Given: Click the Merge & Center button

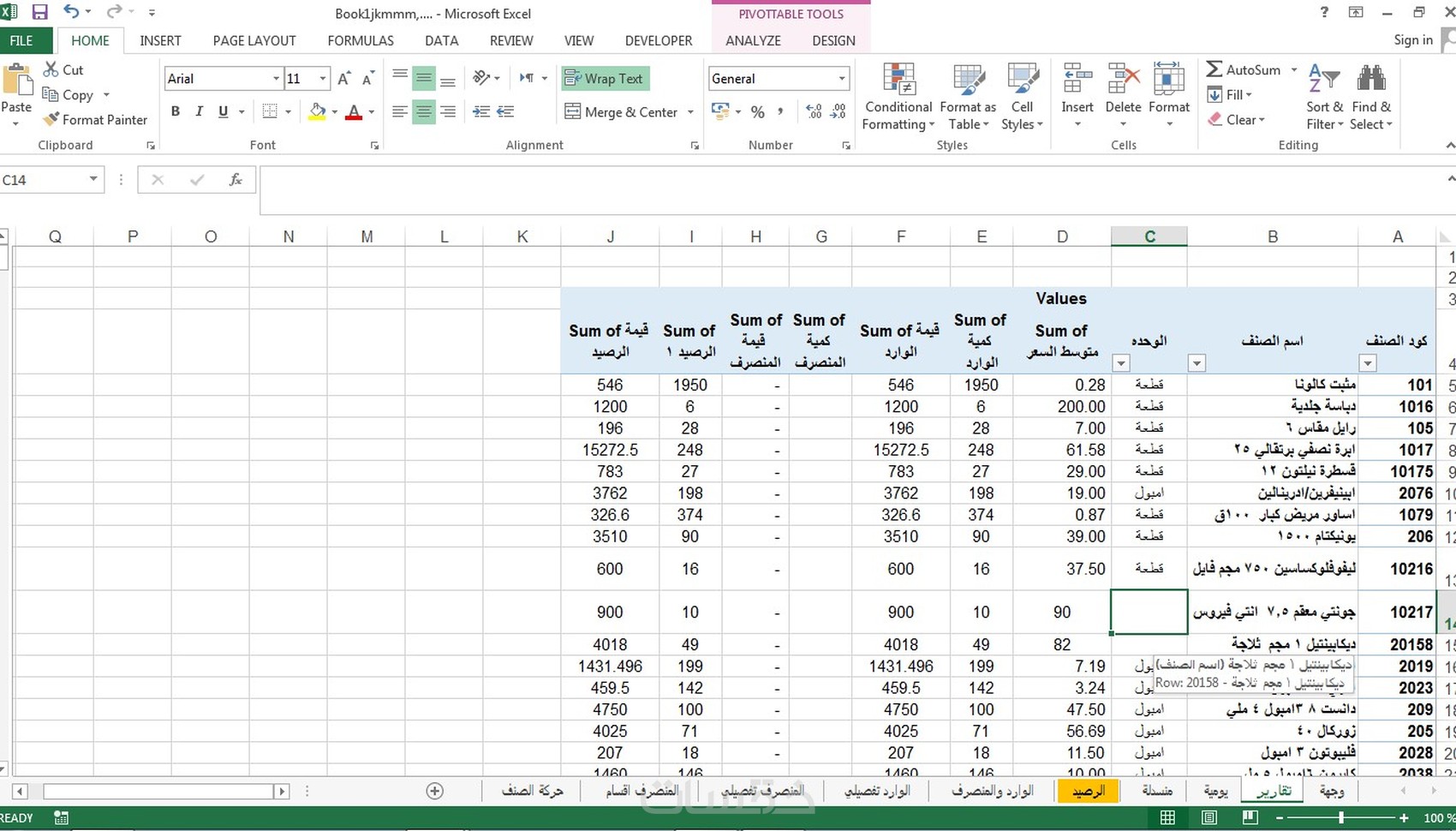Looking at the screenshot, I should (x=622, y=112).
